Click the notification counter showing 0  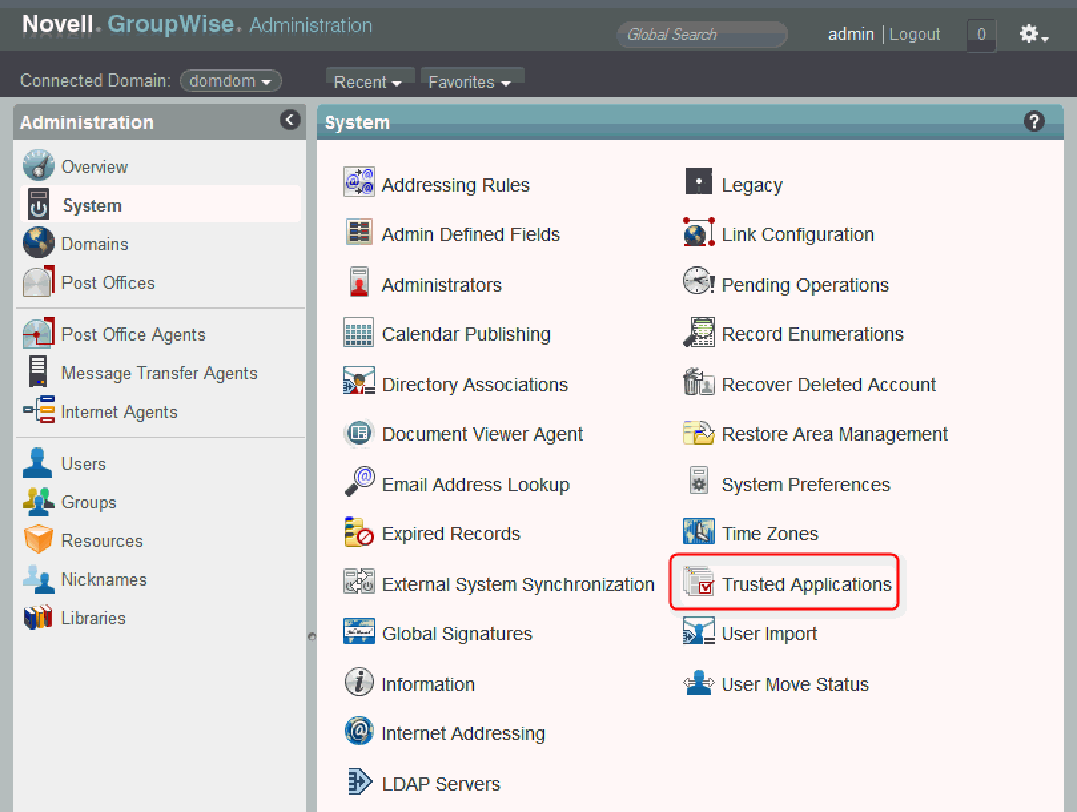click(x=981, y=34)
